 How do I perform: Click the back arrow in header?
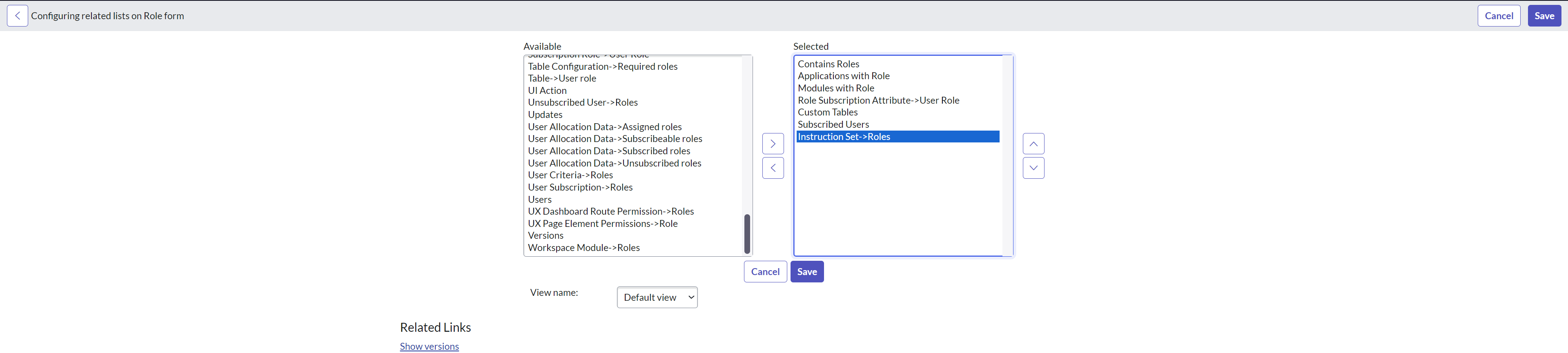[17, 16]
